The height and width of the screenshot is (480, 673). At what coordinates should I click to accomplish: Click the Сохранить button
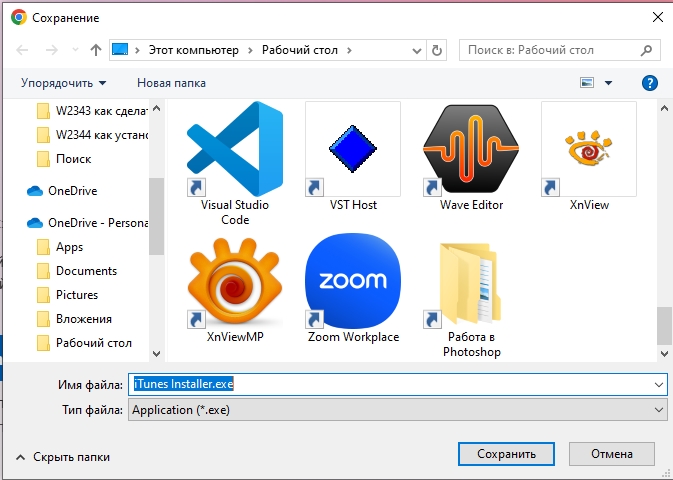click(506, 454)
